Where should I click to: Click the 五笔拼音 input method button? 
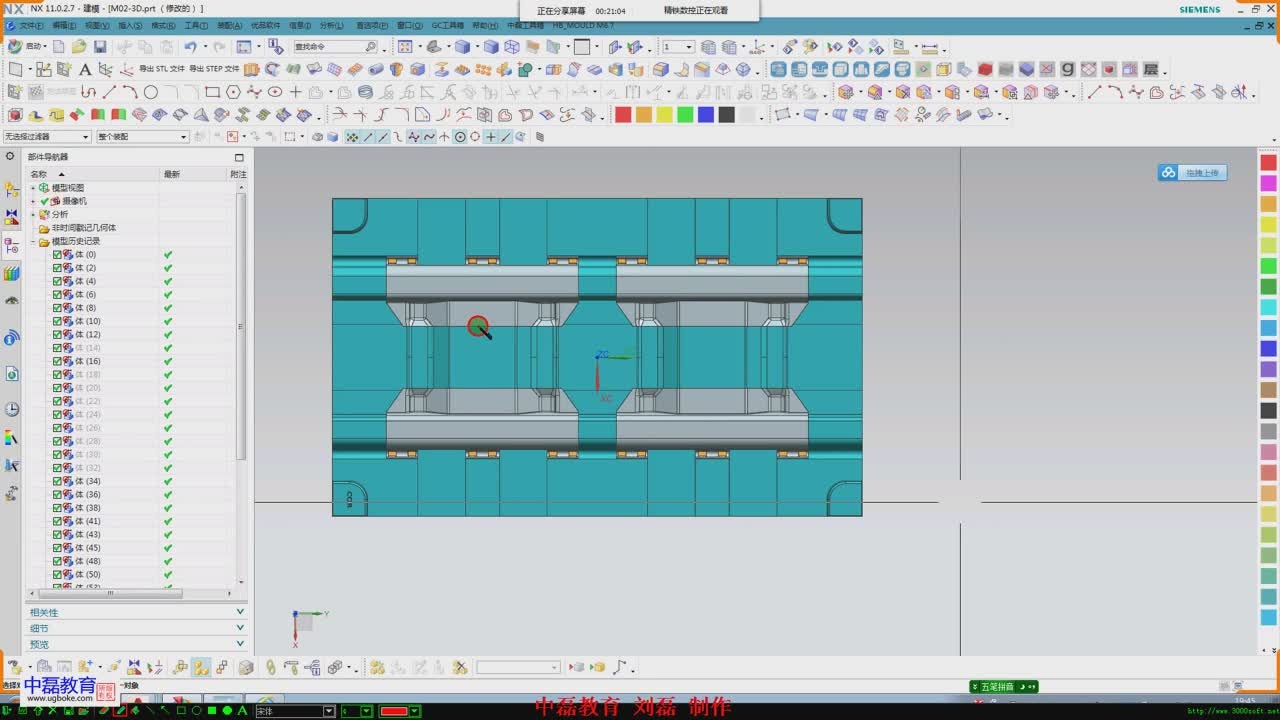[x=1004, y=687]
